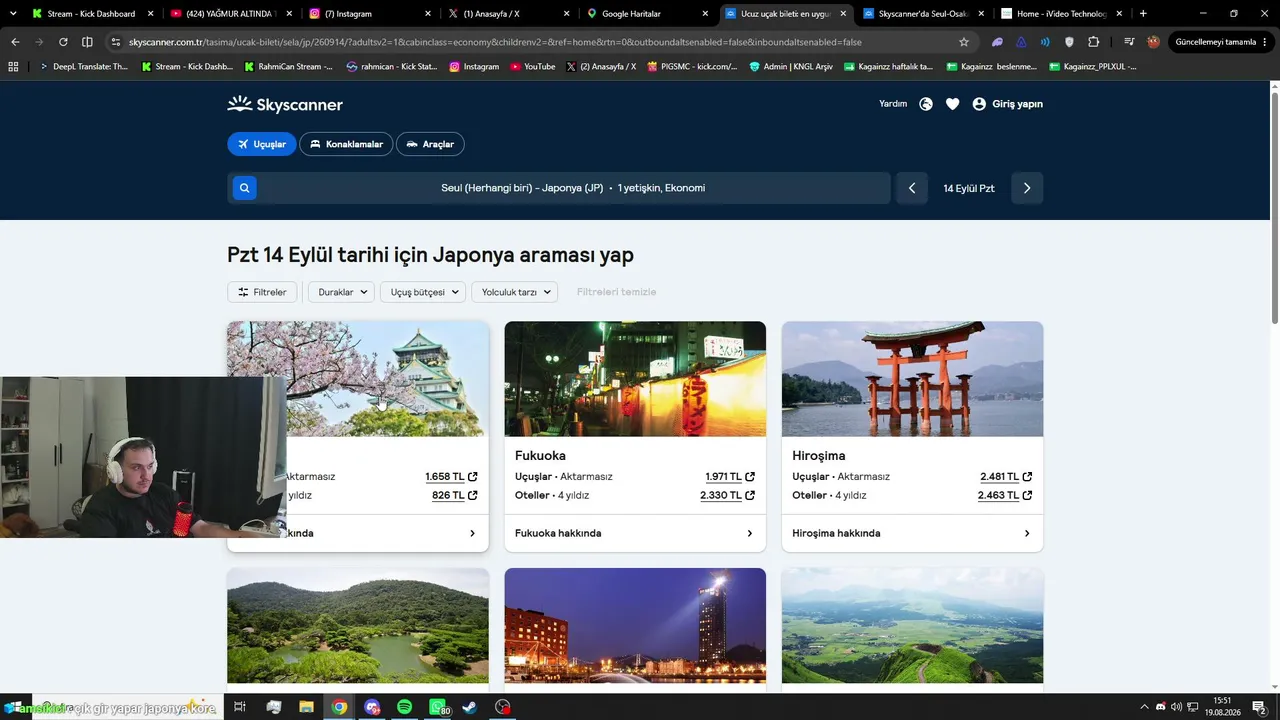Screen dimensions: 1280x720
Task: Expand the Duraklar dropdown
Action: (341, 292)
